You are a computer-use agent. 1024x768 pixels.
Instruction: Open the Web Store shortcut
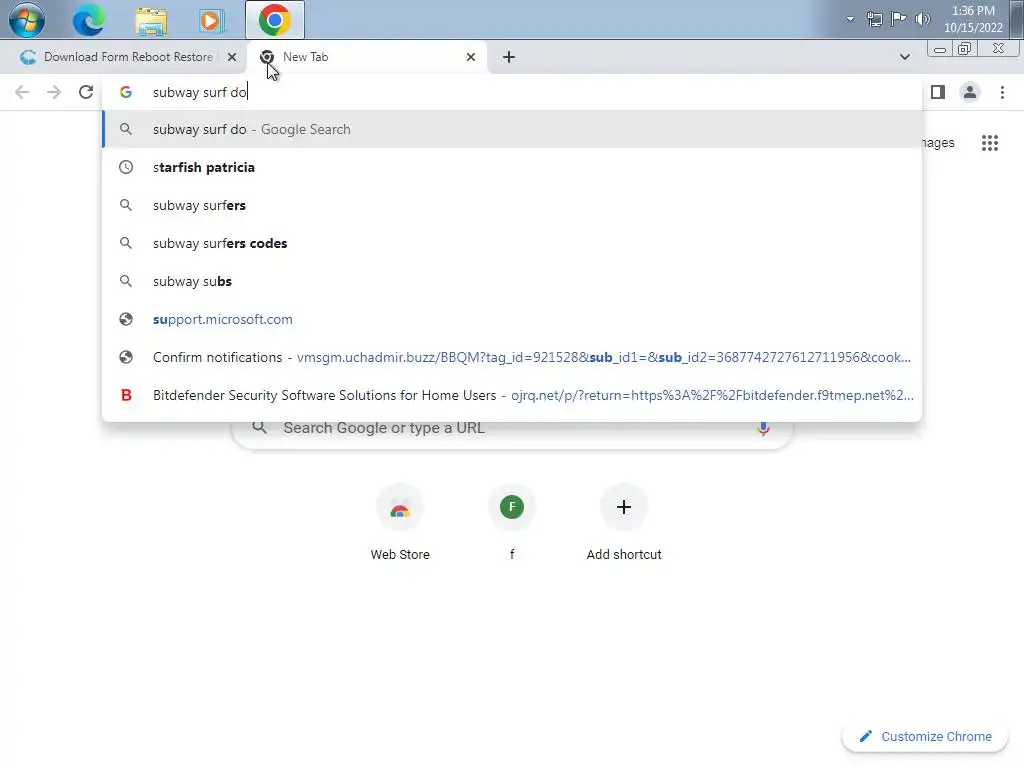click(400, 522)
